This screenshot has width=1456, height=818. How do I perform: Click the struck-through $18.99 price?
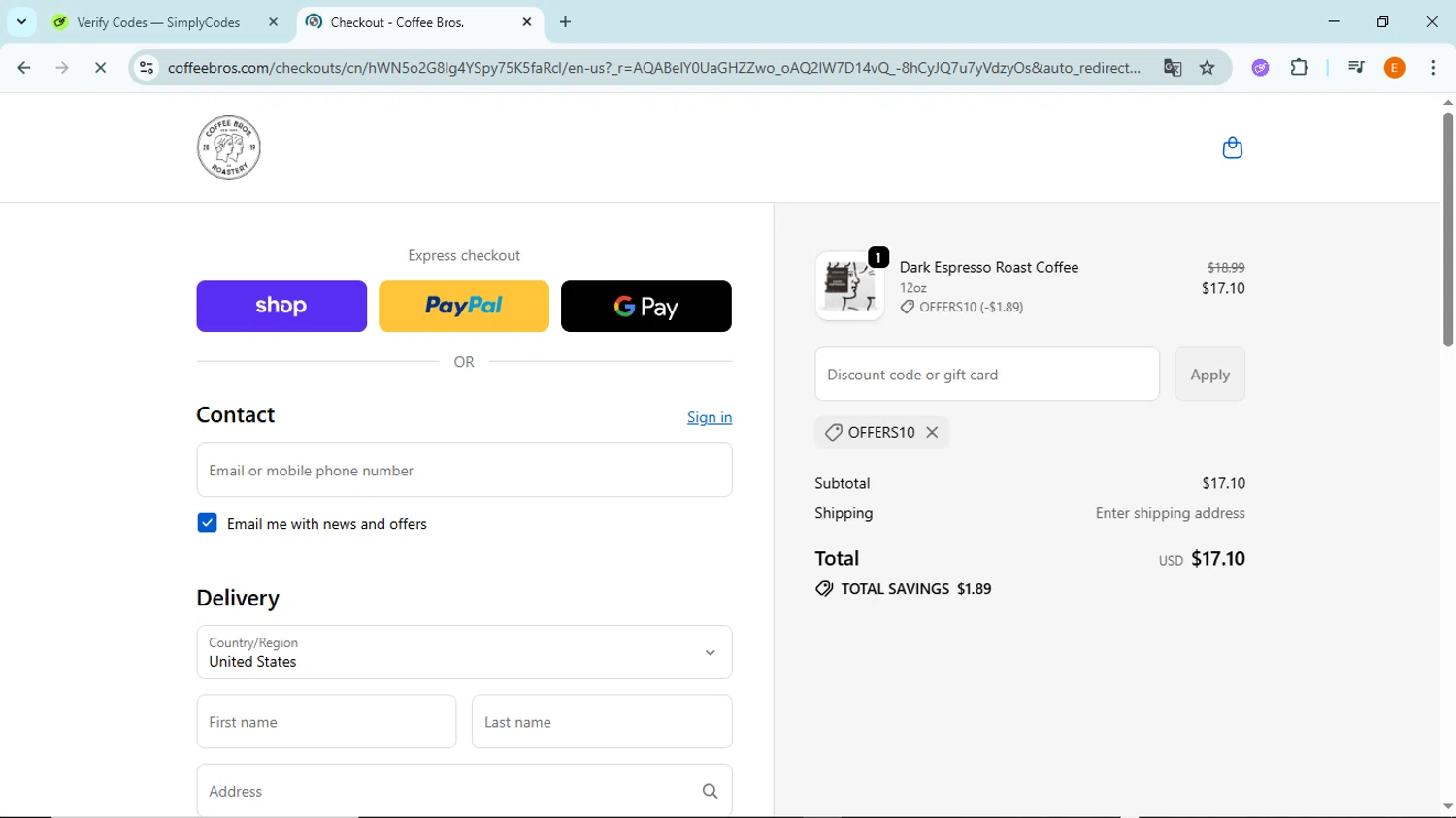click(1226, 267)
